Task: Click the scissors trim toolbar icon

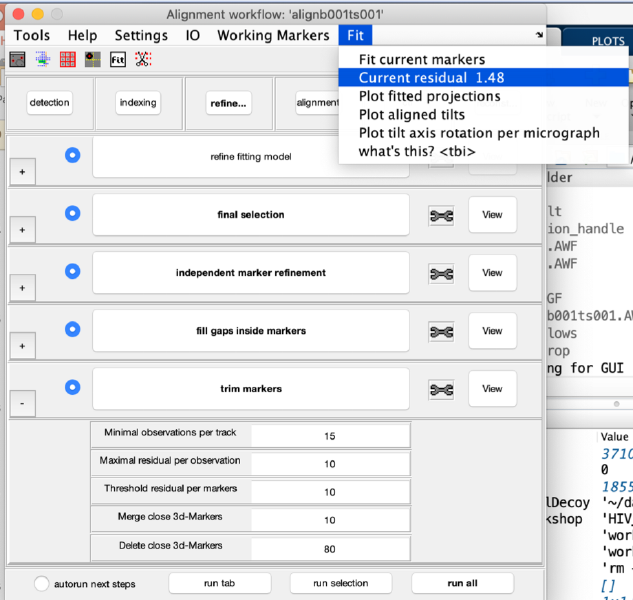Action: [143, 59]
